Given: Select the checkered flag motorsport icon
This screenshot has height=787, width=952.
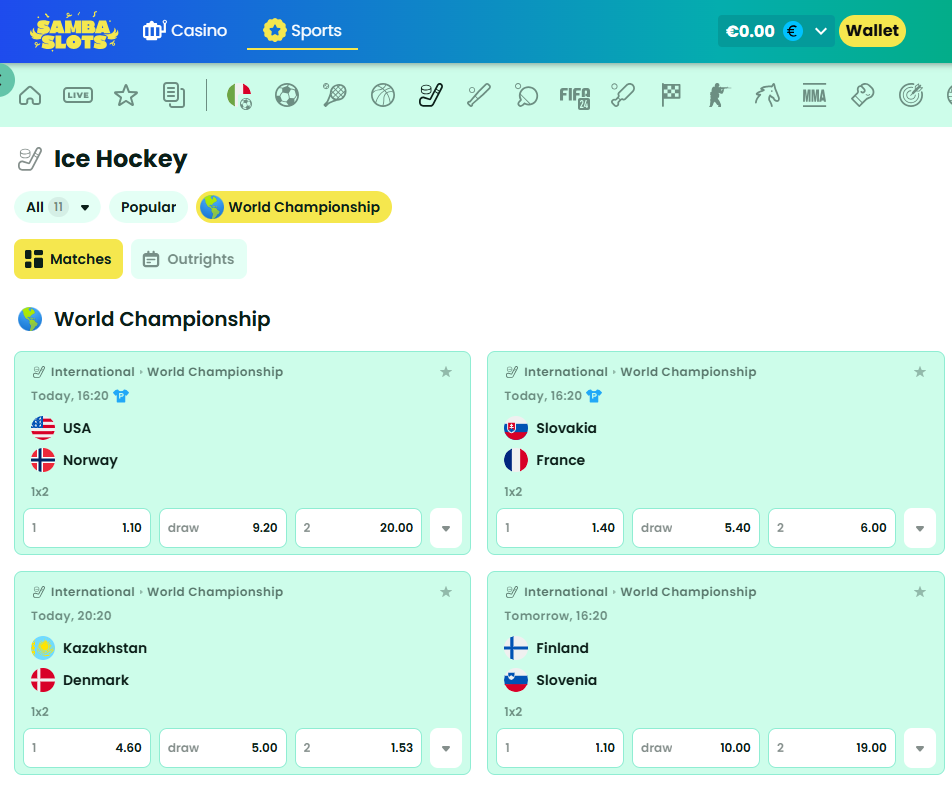Looking at the screenshot, I should [670, 95].
